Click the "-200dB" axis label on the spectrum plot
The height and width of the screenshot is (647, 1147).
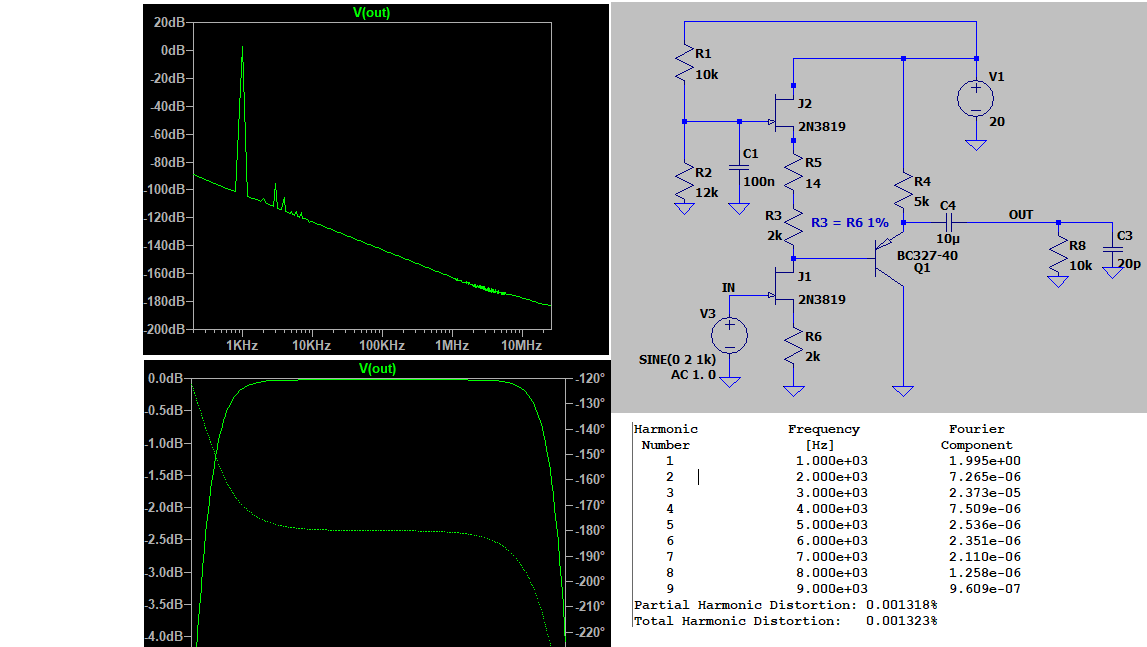165,329
